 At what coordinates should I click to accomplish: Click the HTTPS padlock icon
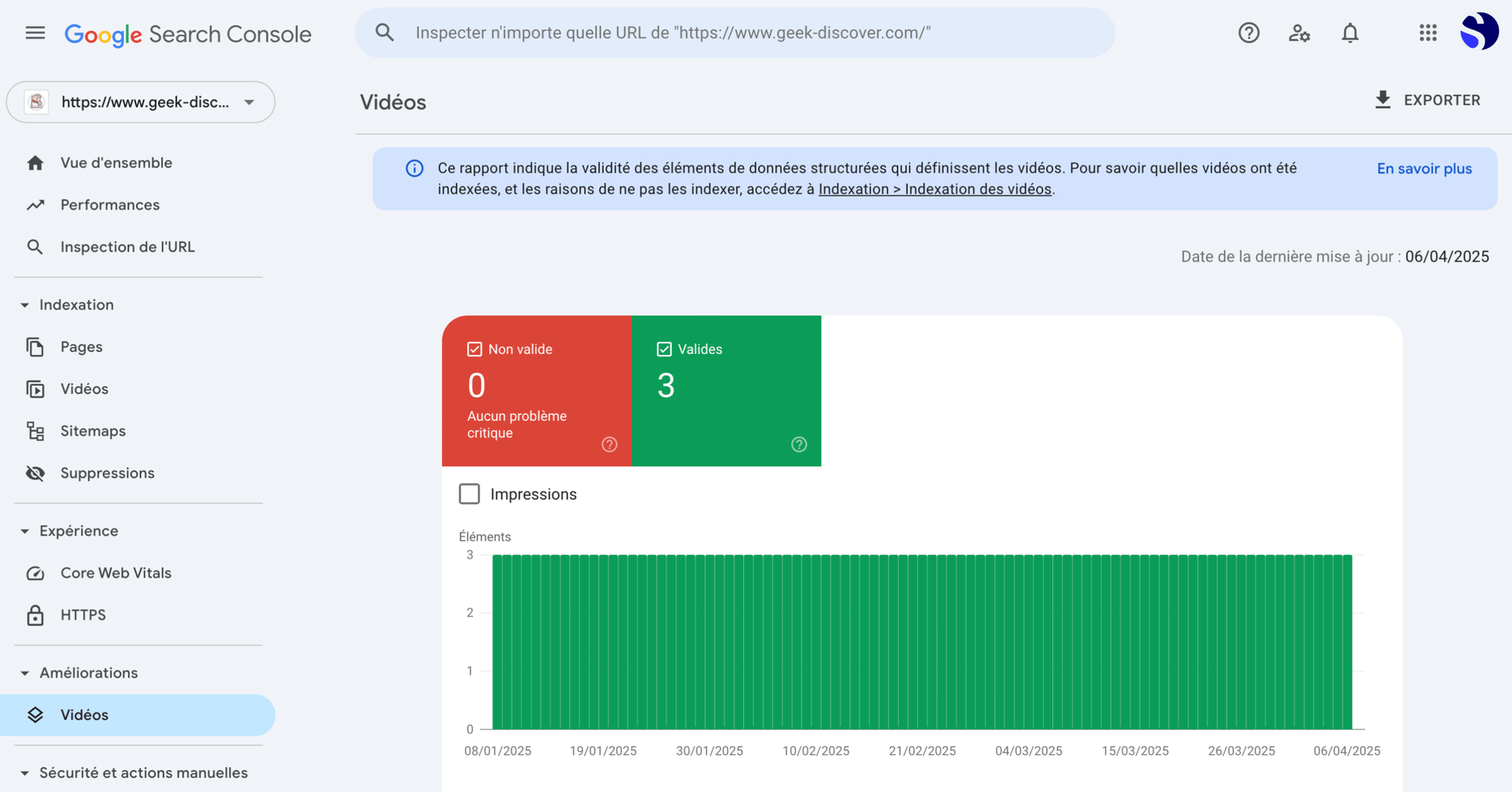35,615
